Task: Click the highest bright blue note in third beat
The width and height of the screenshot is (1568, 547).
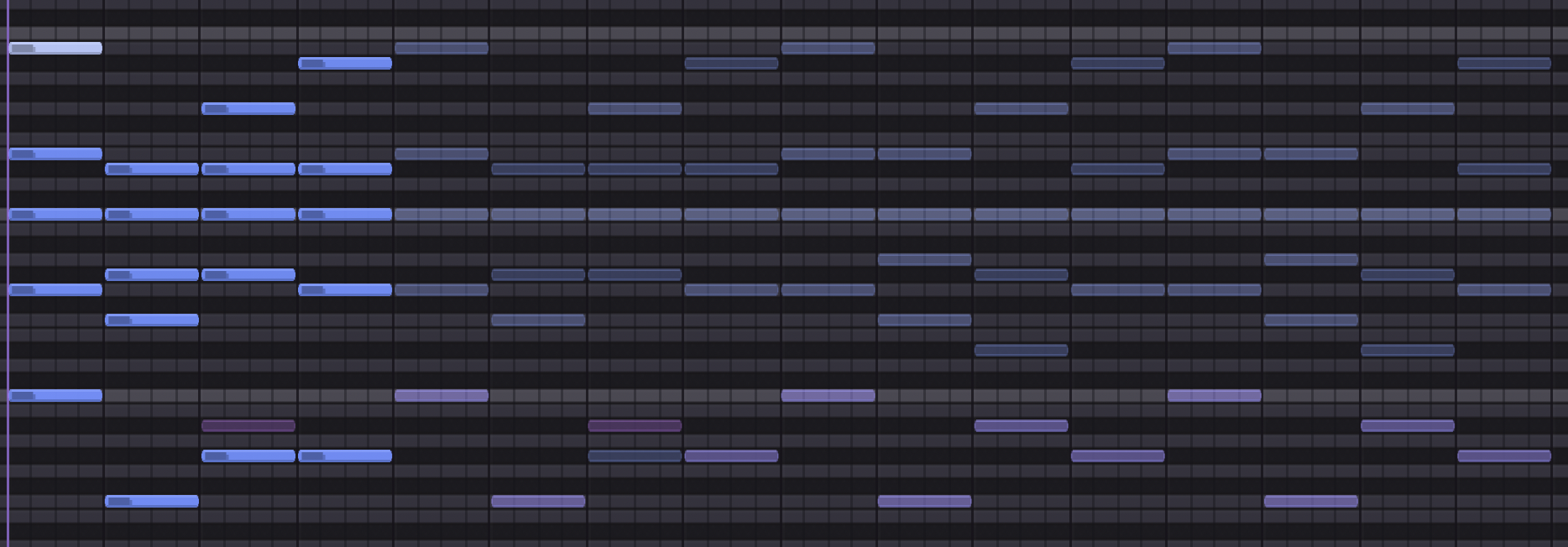Action: 248,108
